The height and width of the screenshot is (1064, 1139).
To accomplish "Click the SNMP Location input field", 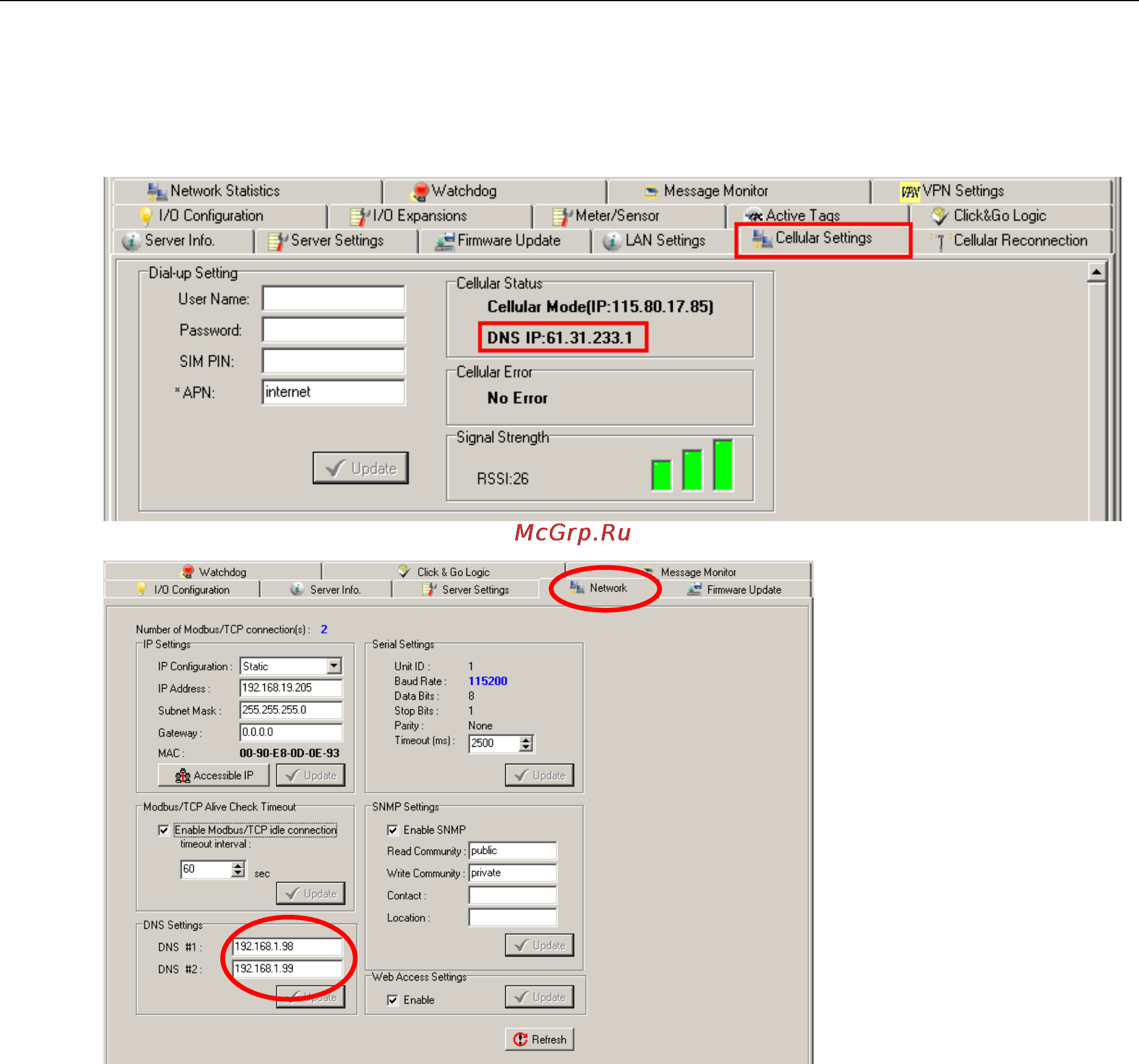I will pos(512,917).
